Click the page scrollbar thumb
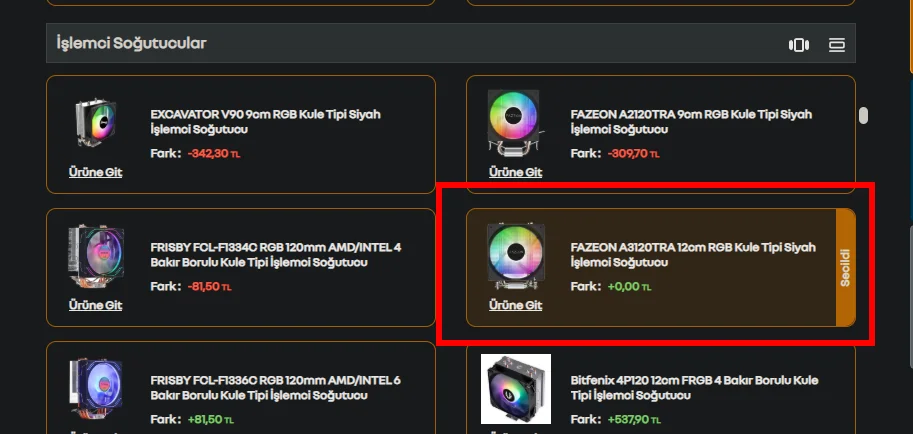Image resolution: width=913 pixels, height=434 pixels. pyautogui.click(x=864, y=115)
